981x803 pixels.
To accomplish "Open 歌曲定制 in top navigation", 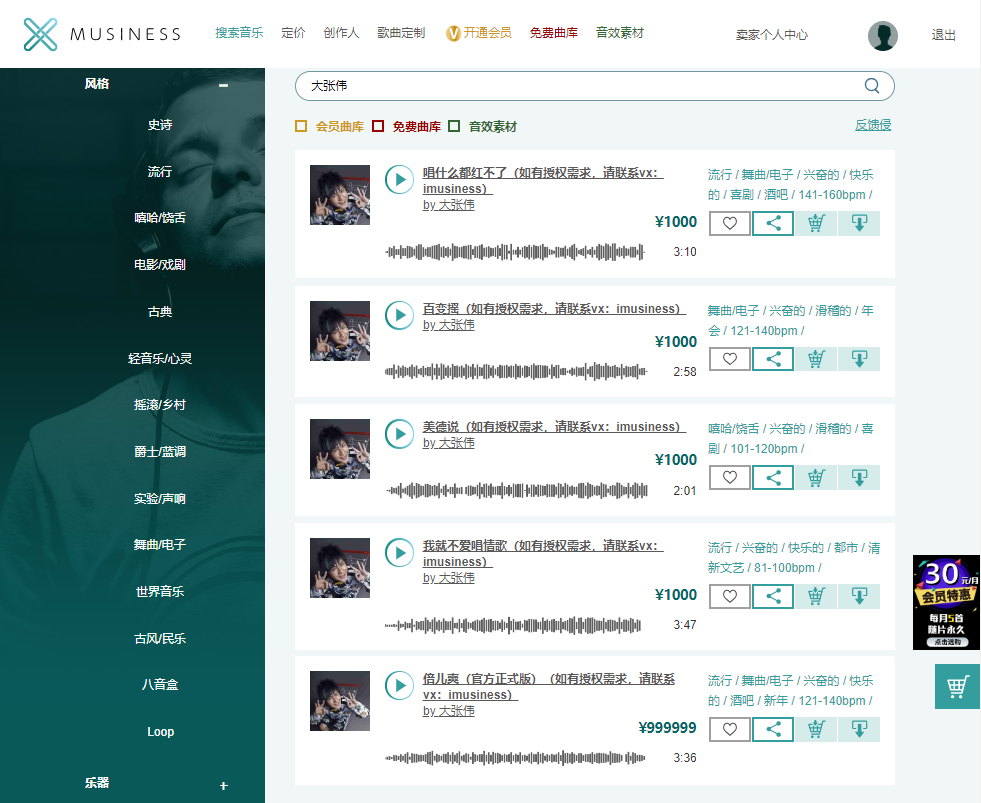I will (401, 33).
